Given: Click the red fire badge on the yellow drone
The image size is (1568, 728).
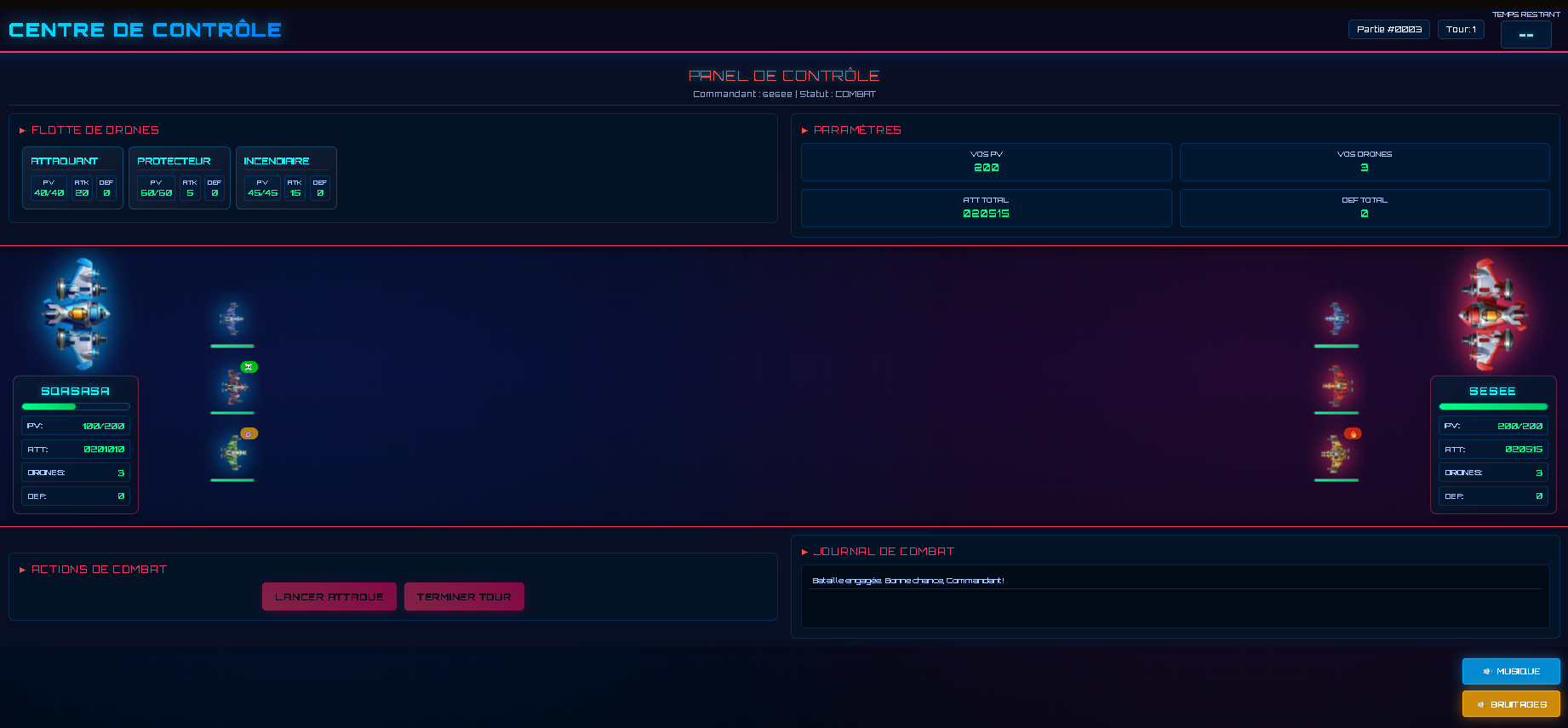Looking at the screenshot, I should [x=1353, y=433].
